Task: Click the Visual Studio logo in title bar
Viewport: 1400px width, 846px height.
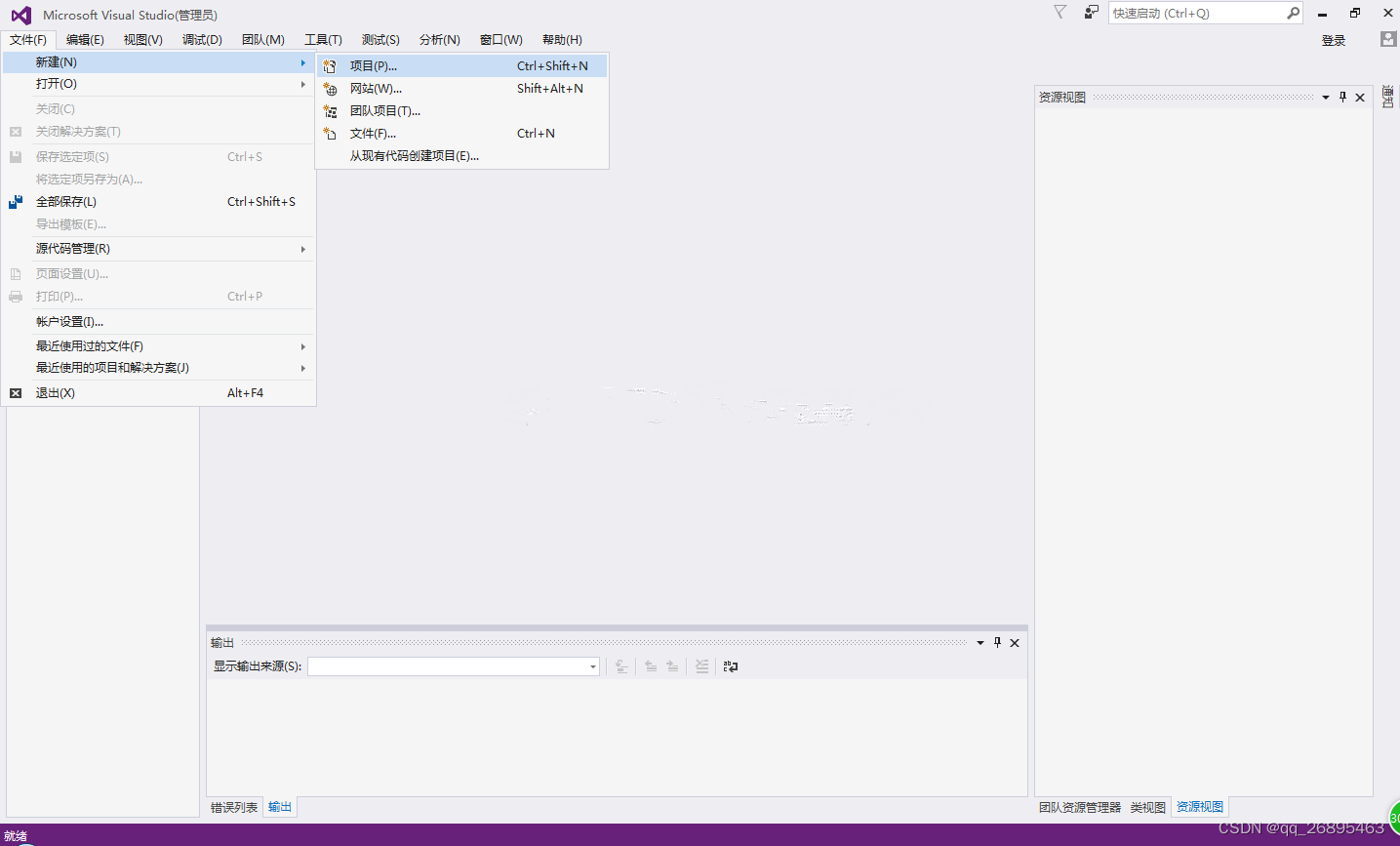Action: click(x=20, y=15)
